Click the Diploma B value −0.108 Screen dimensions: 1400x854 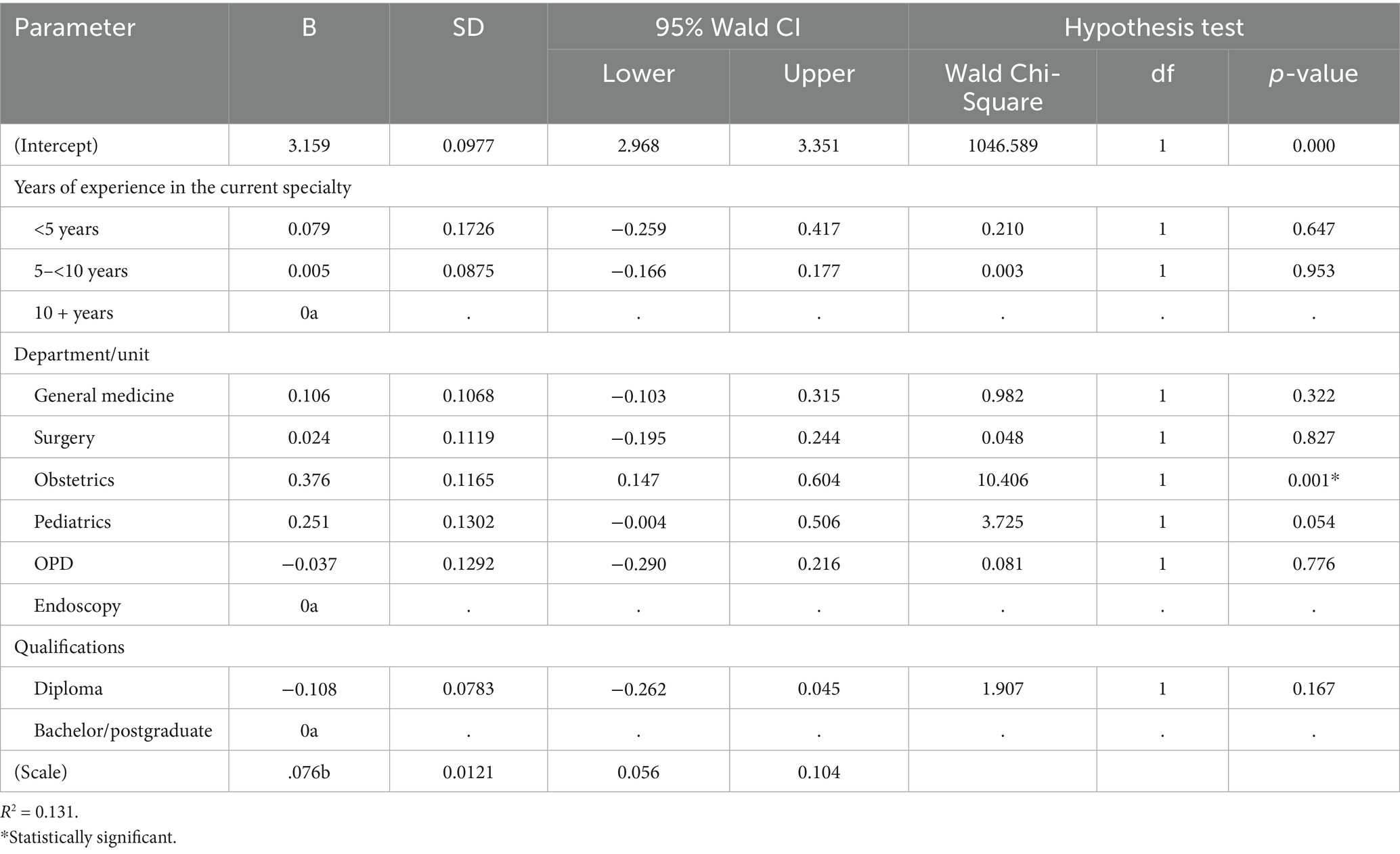pos(309,689)
